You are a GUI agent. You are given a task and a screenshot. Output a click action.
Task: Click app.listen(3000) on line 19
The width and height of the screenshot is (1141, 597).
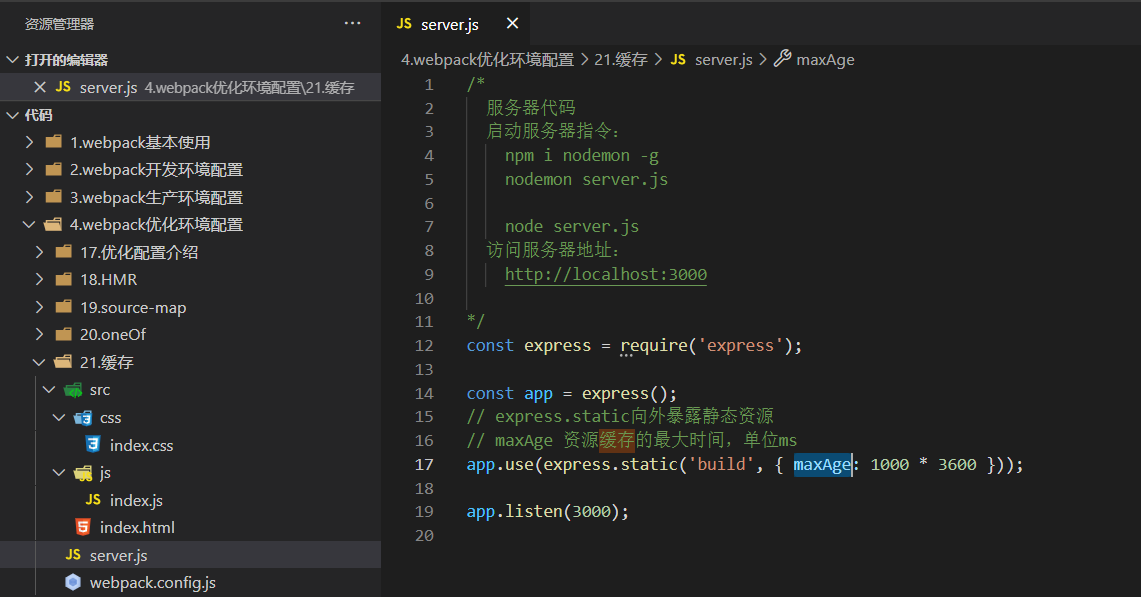[547, 512]
